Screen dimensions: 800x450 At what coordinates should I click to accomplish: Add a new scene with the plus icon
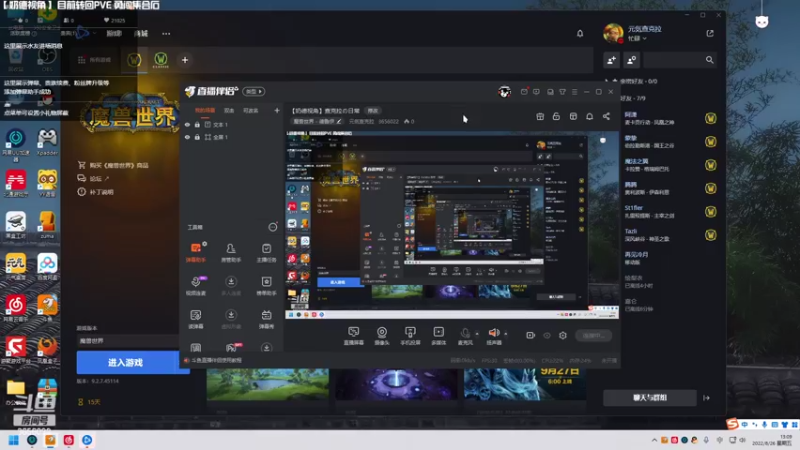[277, 110]
